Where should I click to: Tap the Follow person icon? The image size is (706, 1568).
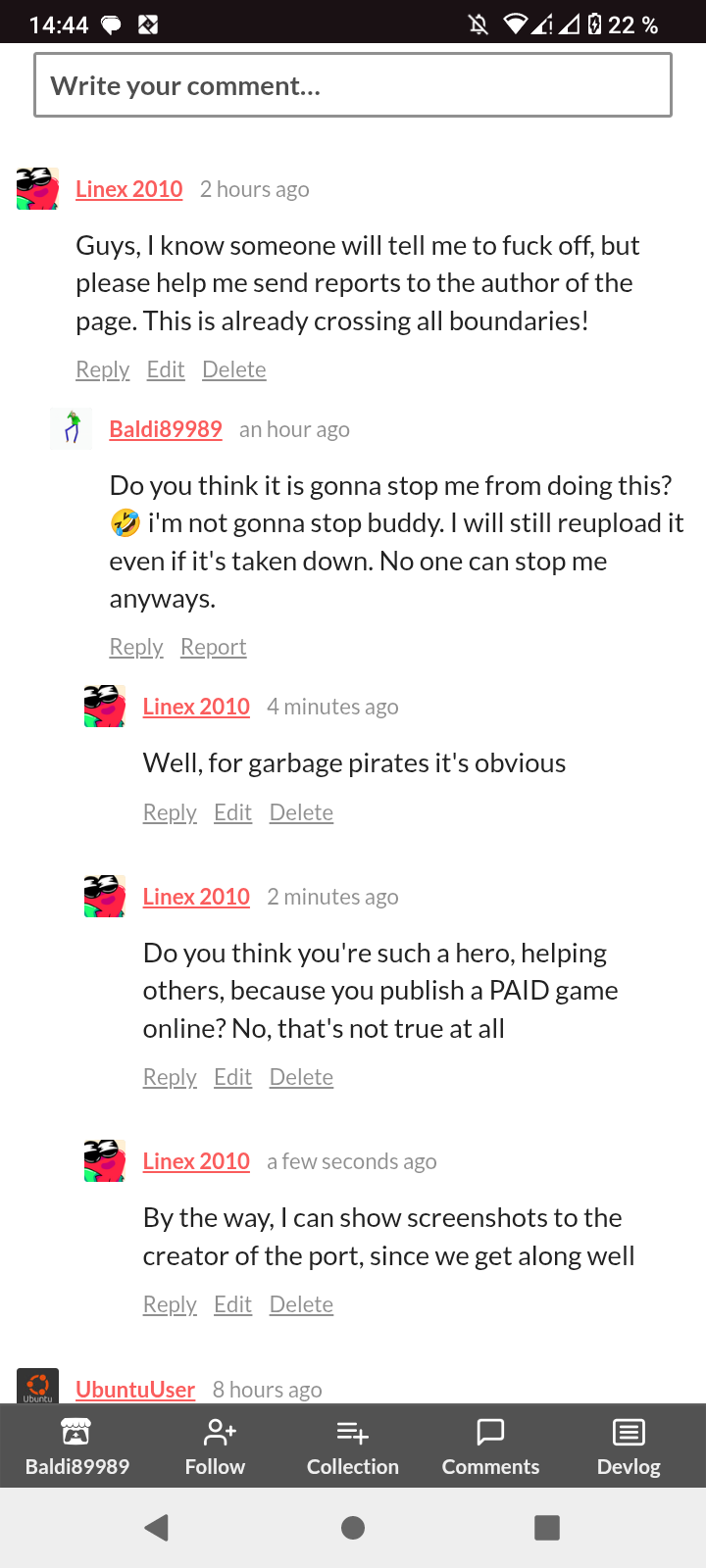[x=218, y=1432]
